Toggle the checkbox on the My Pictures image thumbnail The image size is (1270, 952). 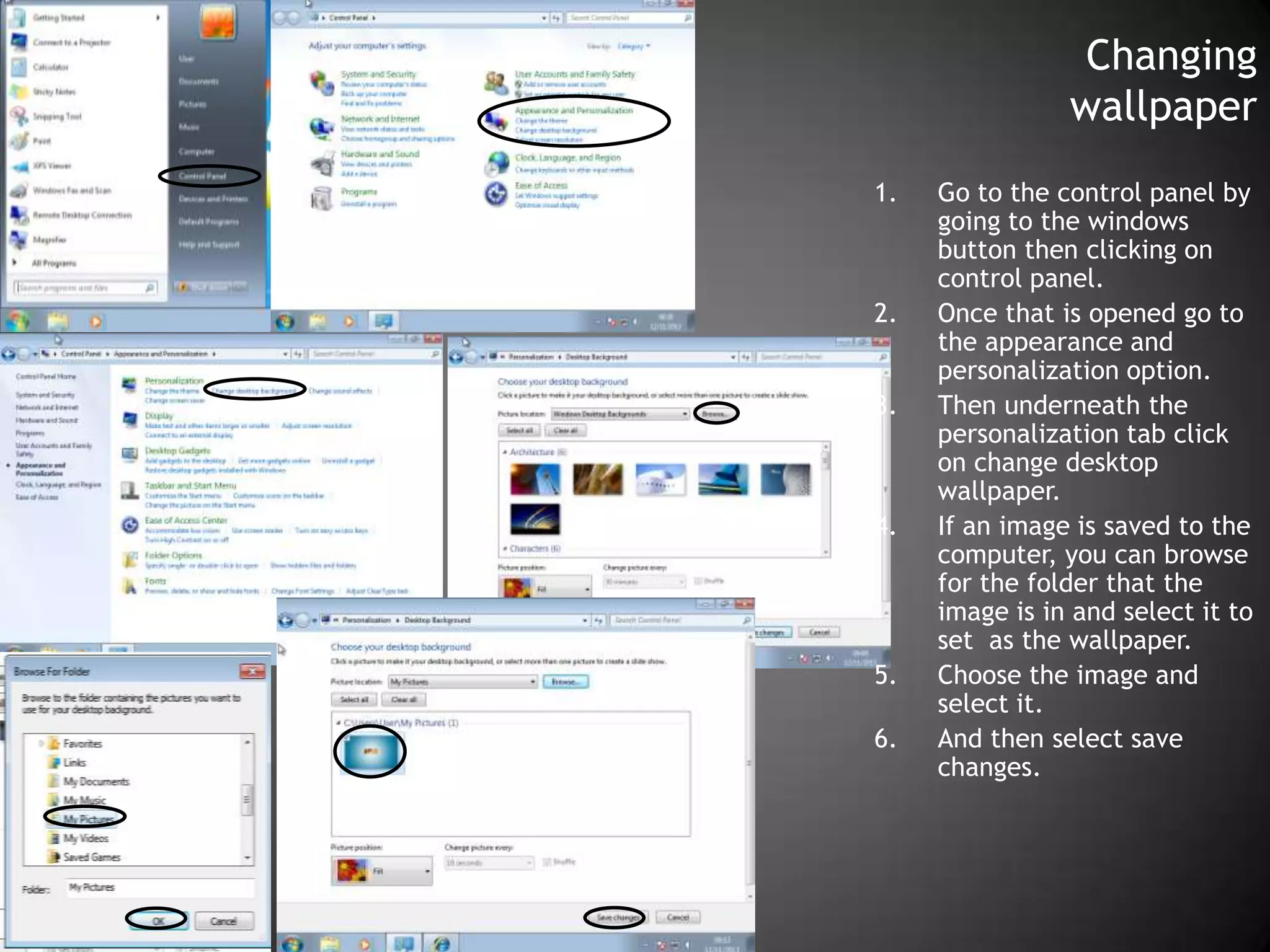click(x=348, y=738)
